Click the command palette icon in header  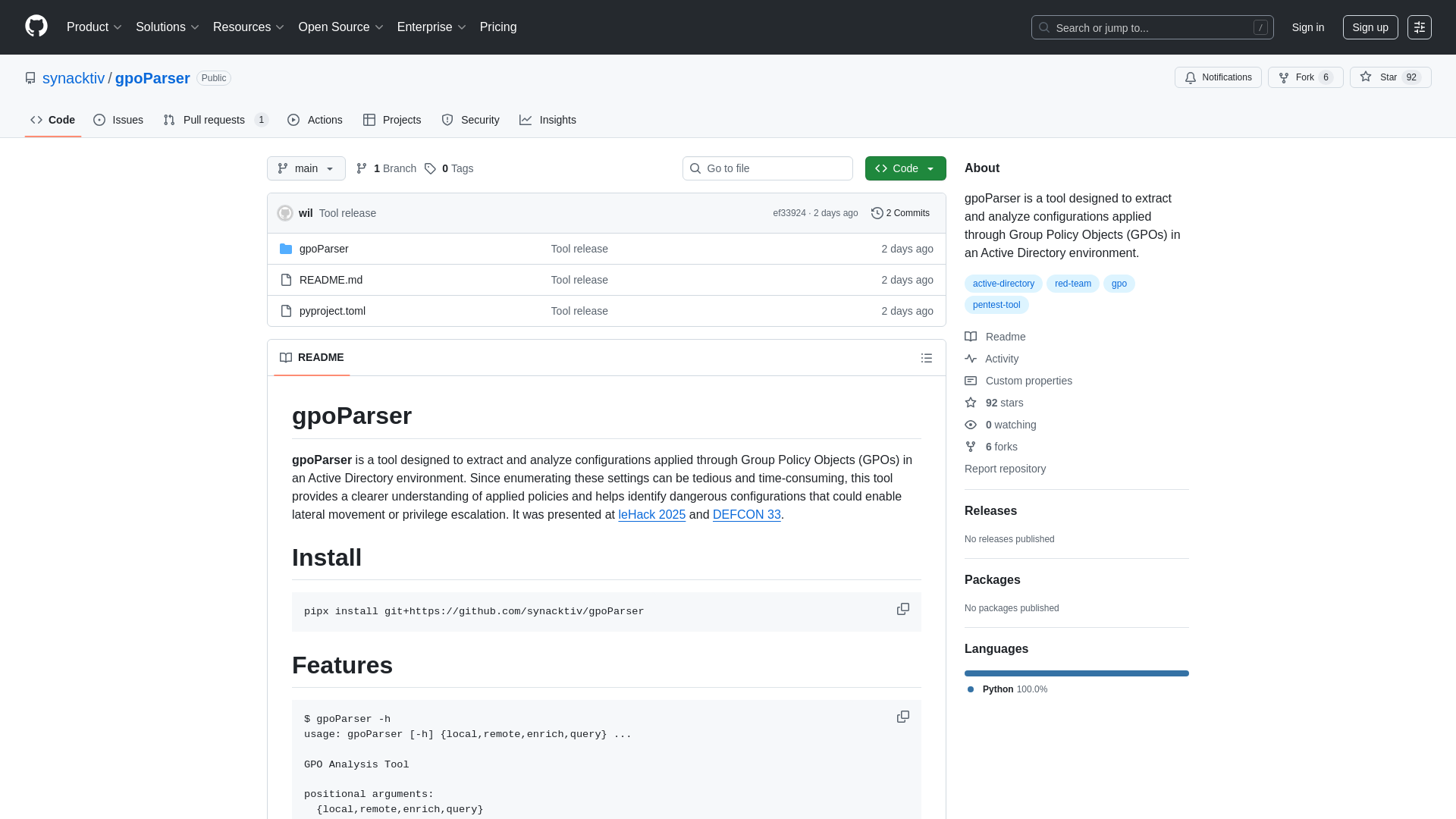click(1419, 27)
